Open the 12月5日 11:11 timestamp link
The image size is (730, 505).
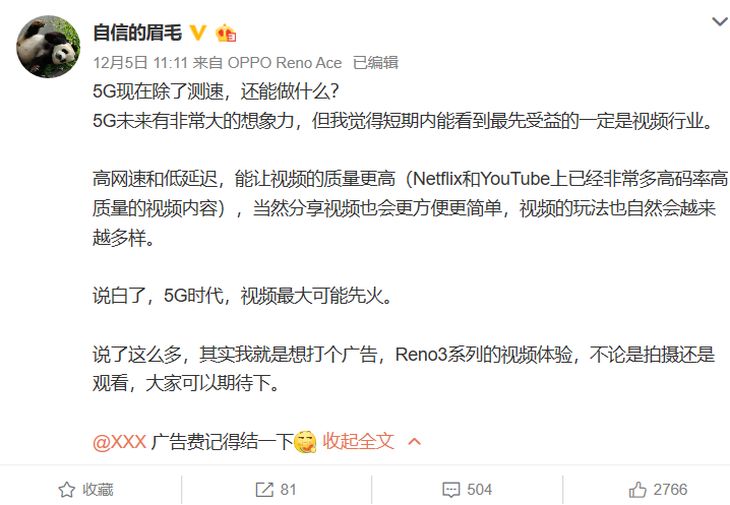pos(140,62)
